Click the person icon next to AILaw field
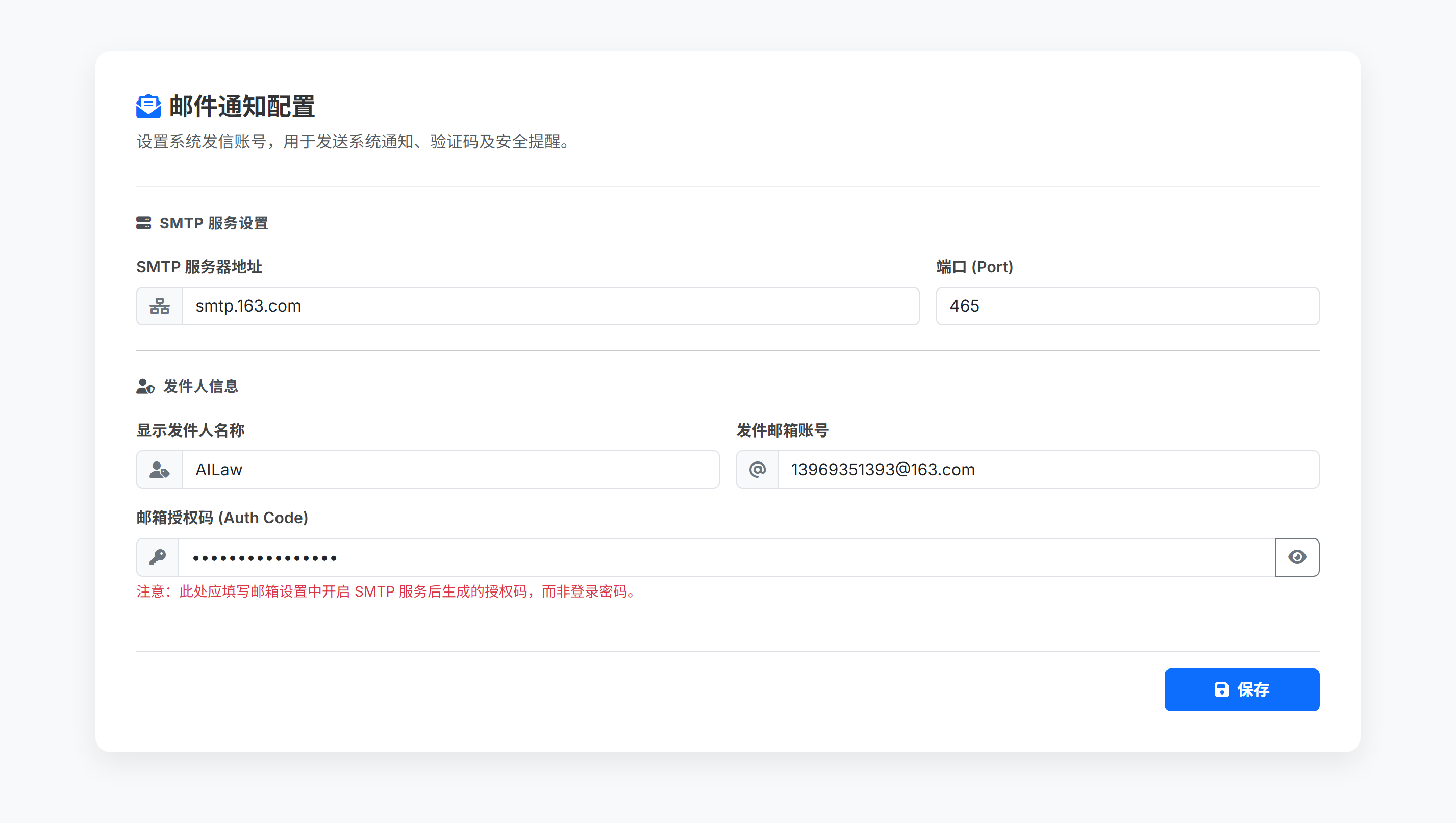Image resolution: width=1456 pixels, height=823 pixels. (x=159, y=469)
